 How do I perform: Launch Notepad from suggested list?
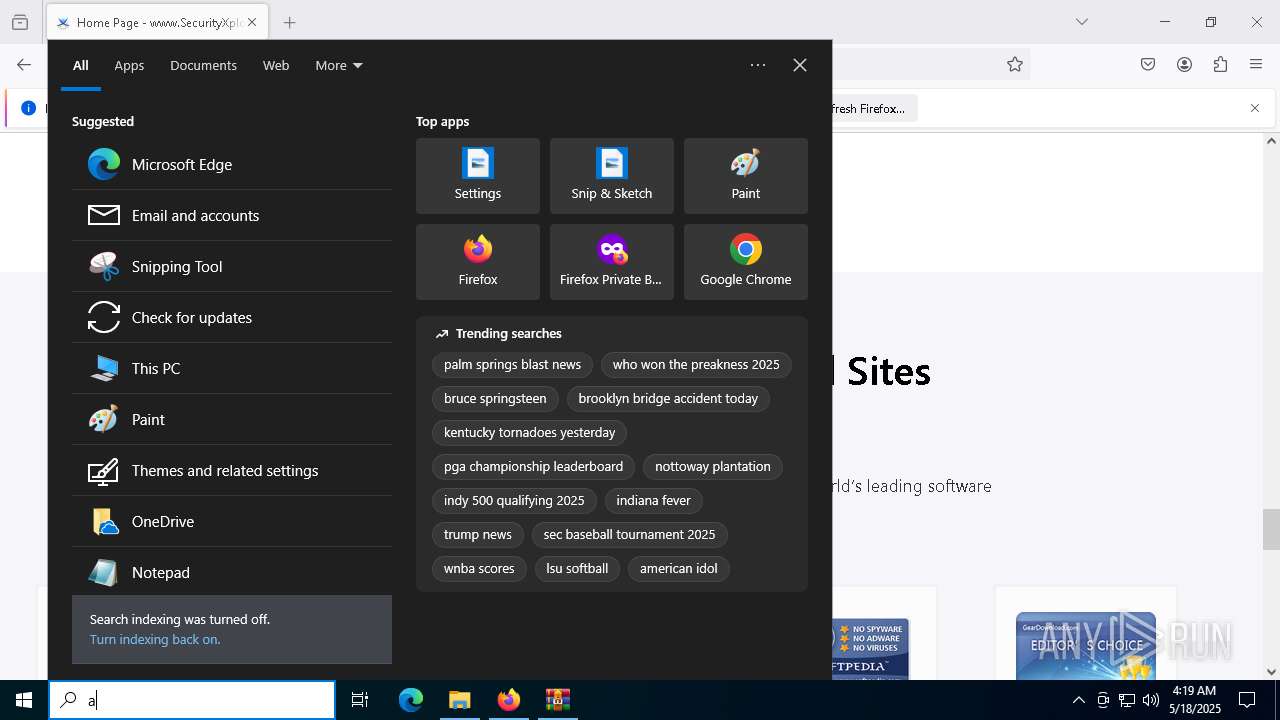point(232,573)
